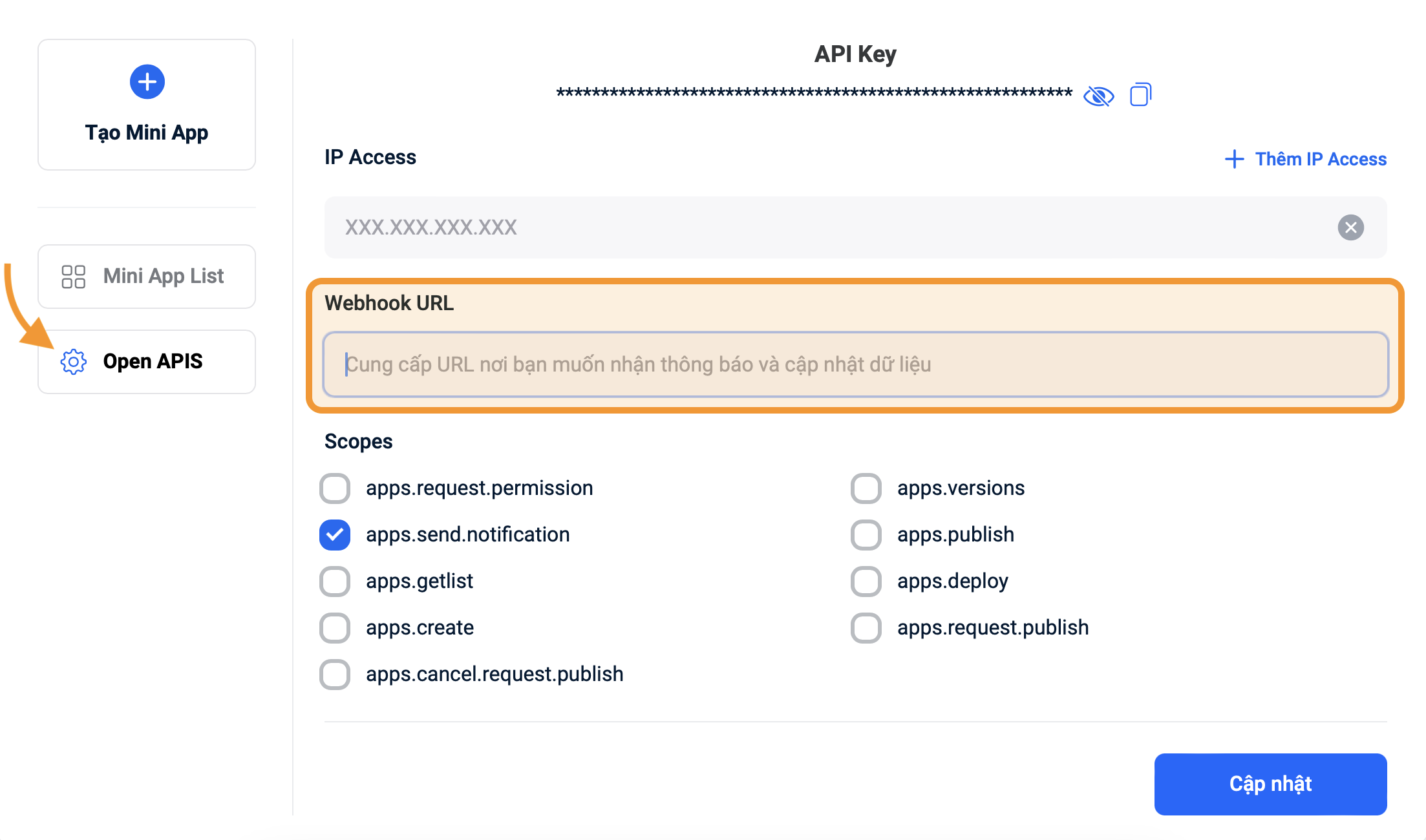Enable the apps.getlist scope
The width and height of the screenshot is (1426, 840).
click(335, 582)
